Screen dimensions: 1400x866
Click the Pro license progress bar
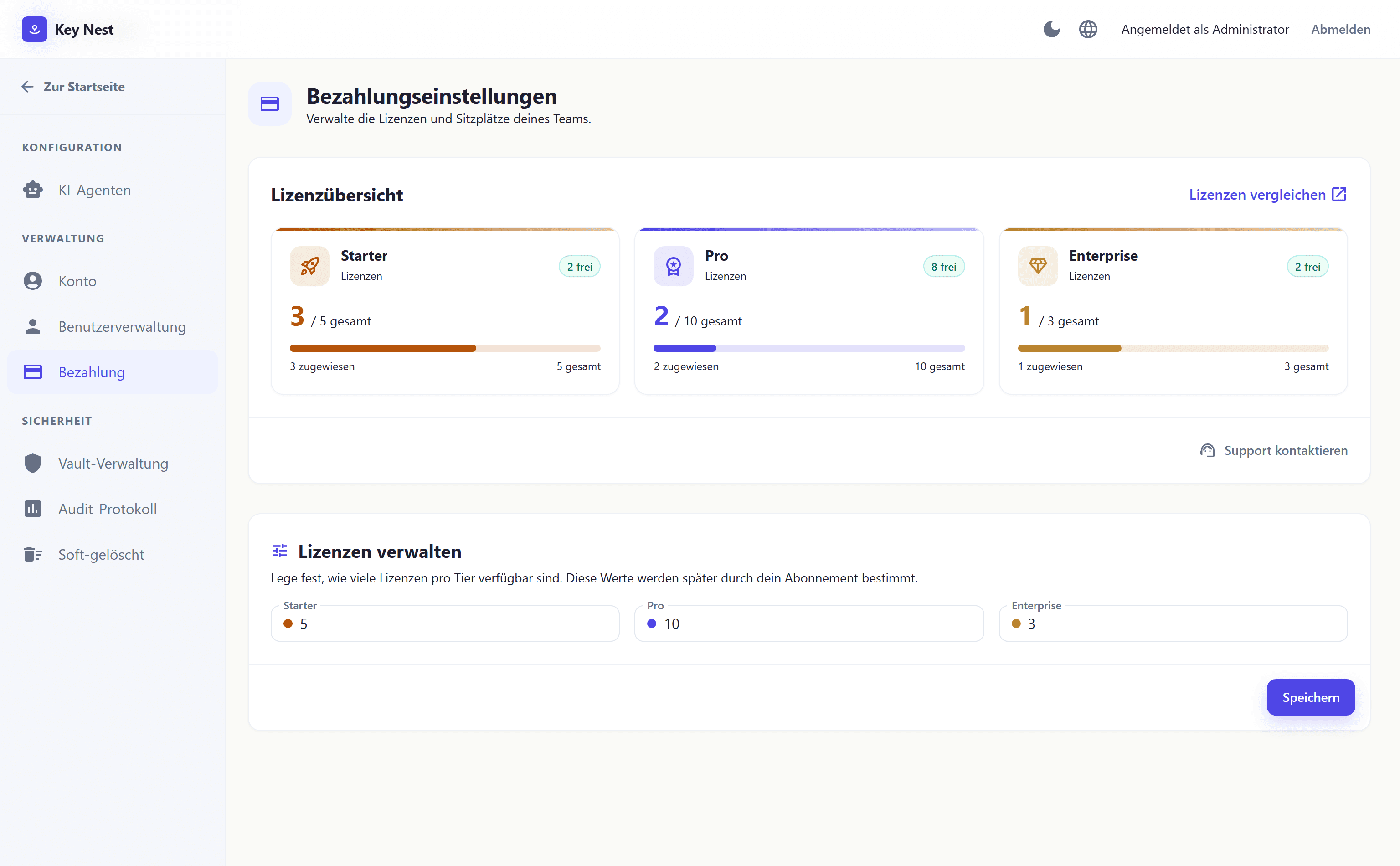[809, 348]
